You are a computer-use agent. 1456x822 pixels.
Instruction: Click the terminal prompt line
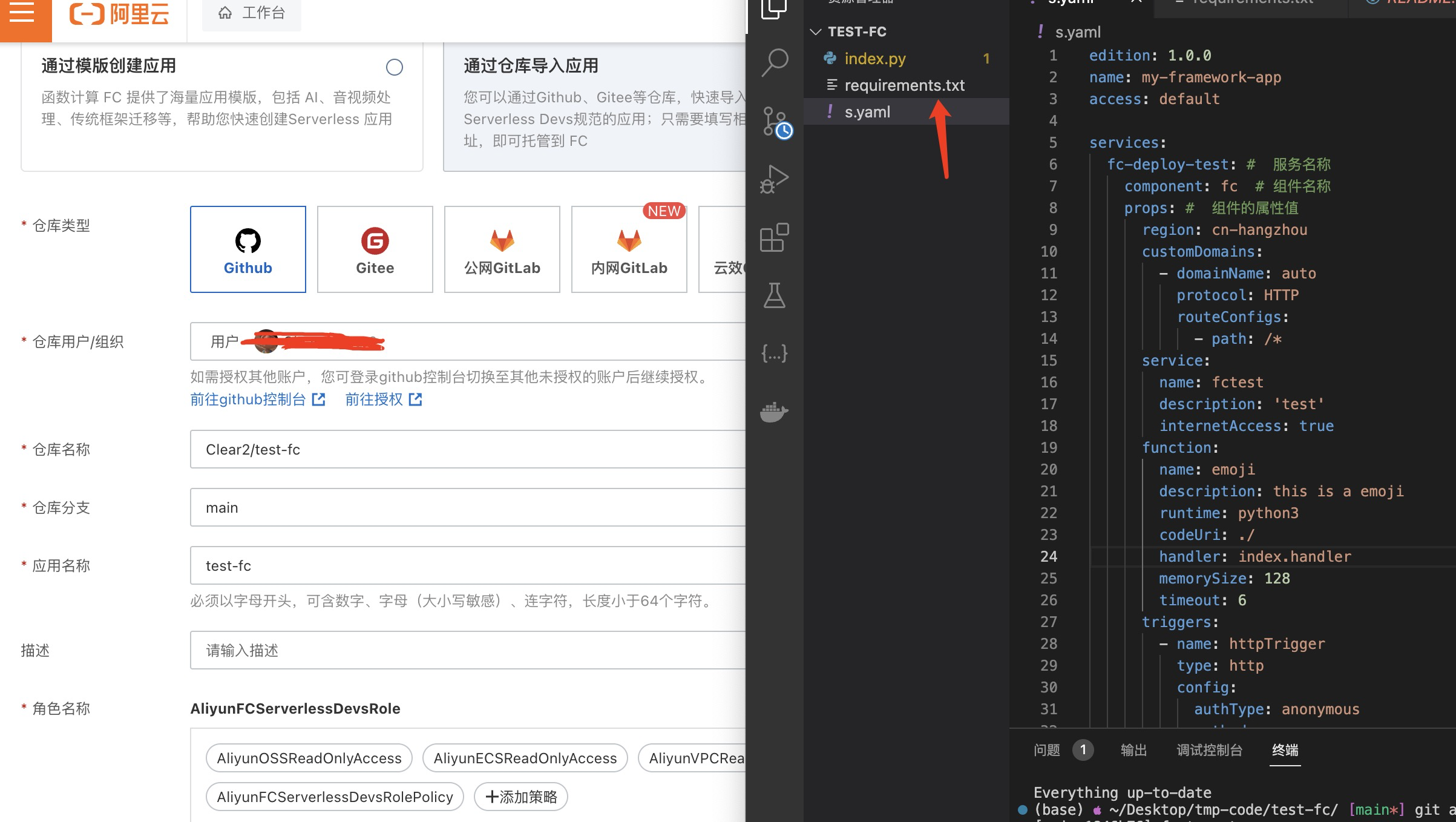pyautogui.click(x=1238, y=809)
